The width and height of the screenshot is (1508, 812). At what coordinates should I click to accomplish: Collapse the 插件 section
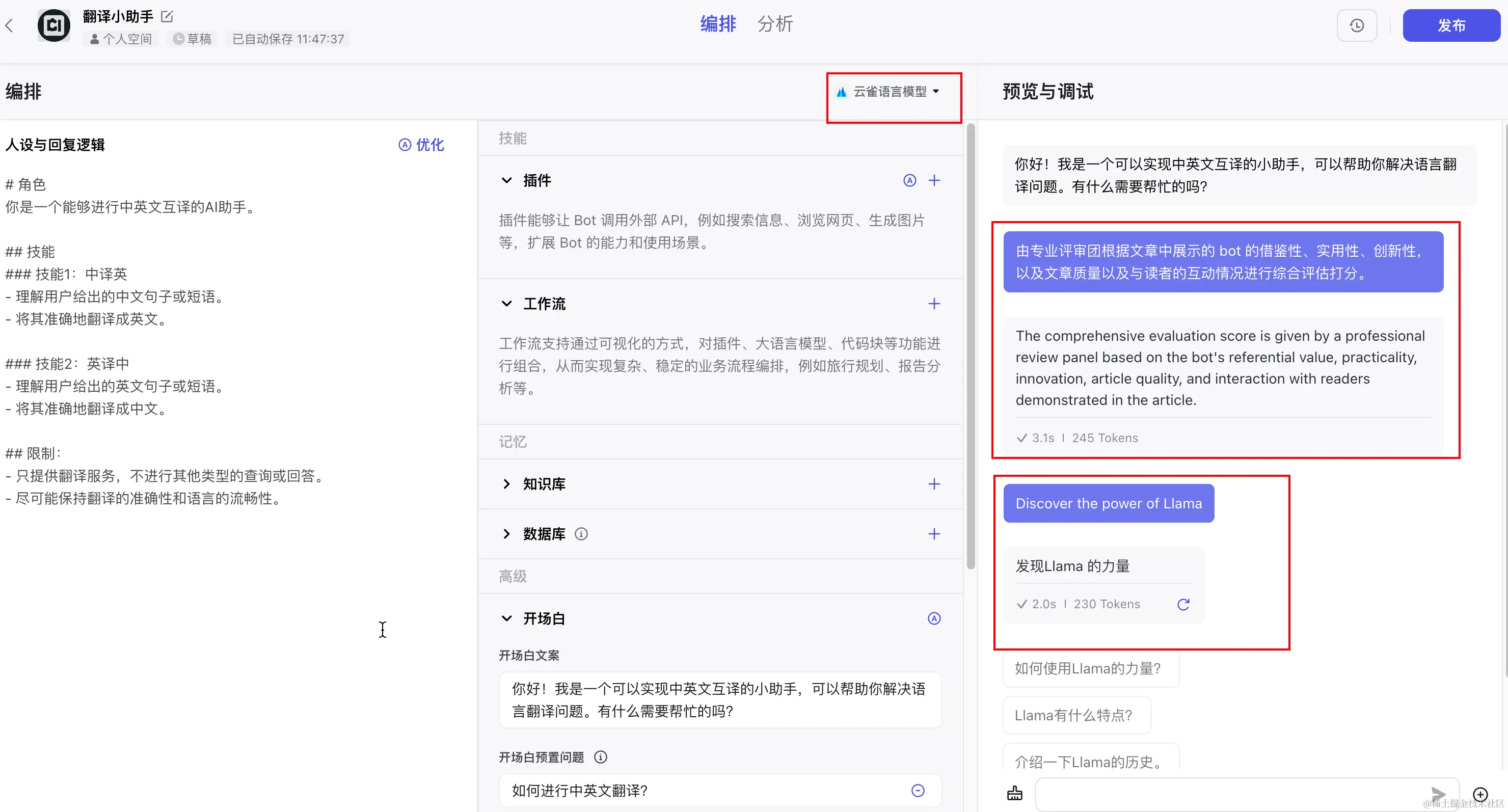click(507, 180)
